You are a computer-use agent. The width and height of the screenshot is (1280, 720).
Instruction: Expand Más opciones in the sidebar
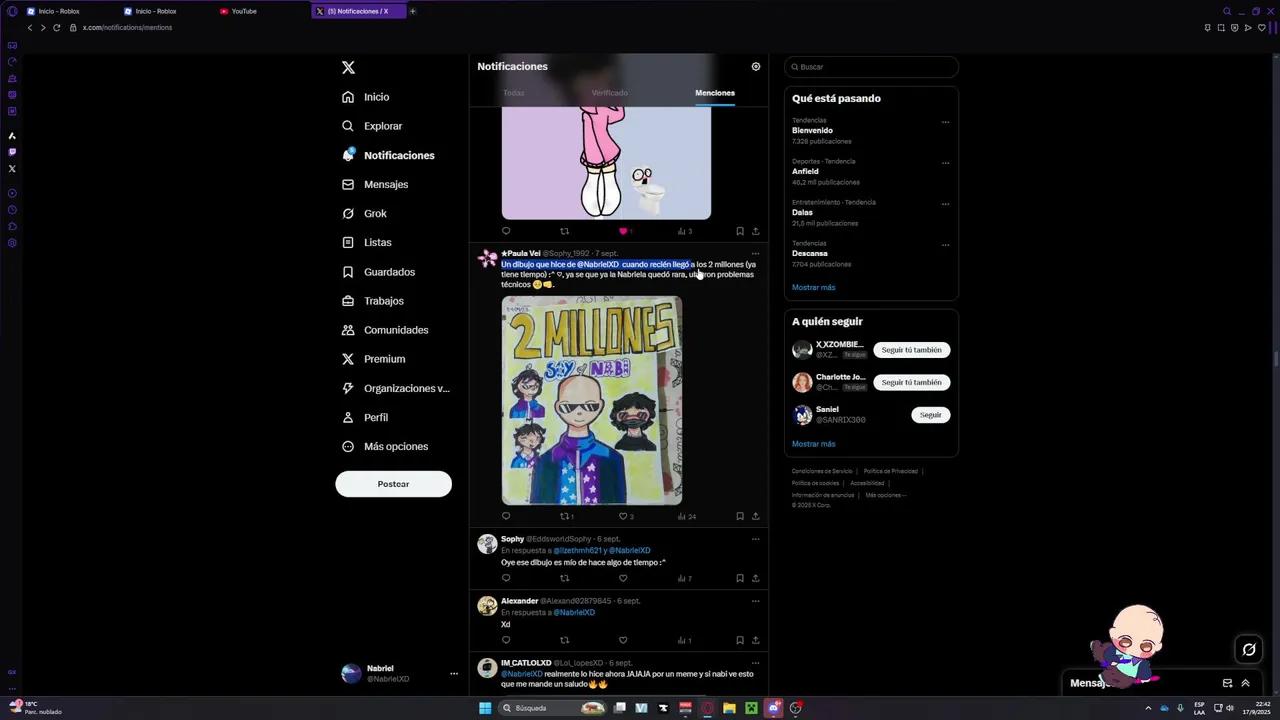pos(385,446)
